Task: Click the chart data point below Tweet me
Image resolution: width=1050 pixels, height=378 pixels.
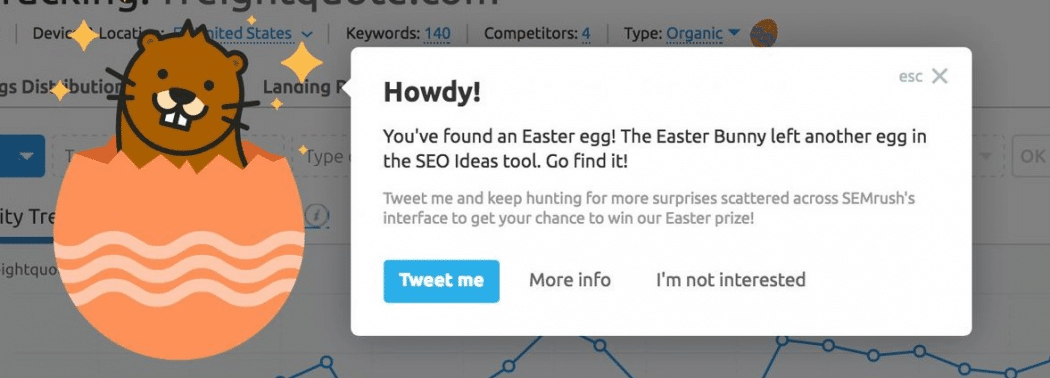Action: (509, 367)
